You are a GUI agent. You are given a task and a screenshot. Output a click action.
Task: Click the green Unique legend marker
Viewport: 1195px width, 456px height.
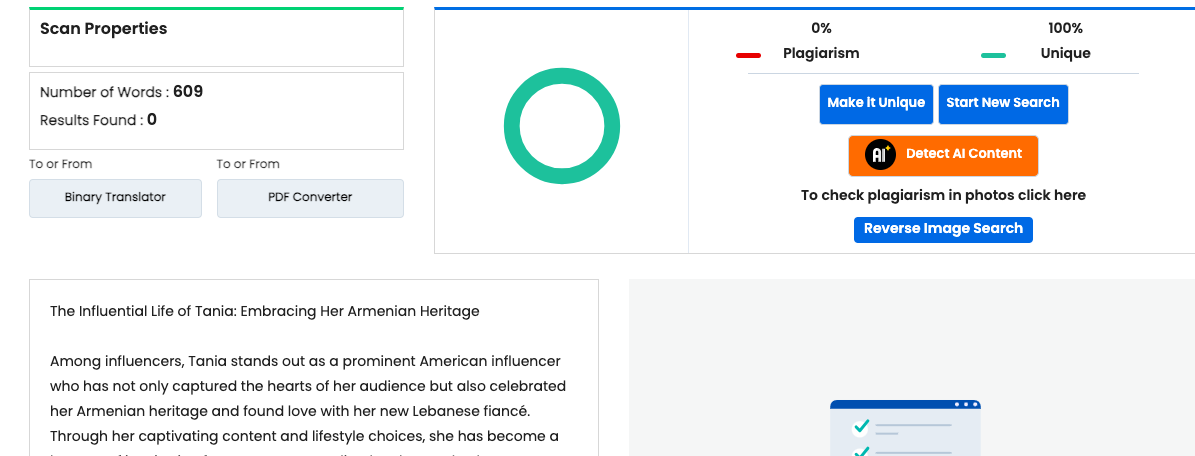[x=993, y=55]
